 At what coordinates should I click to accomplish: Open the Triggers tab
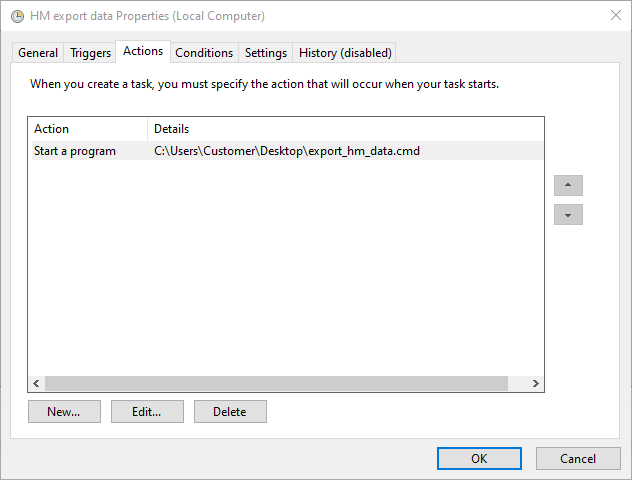pos(90,53)
